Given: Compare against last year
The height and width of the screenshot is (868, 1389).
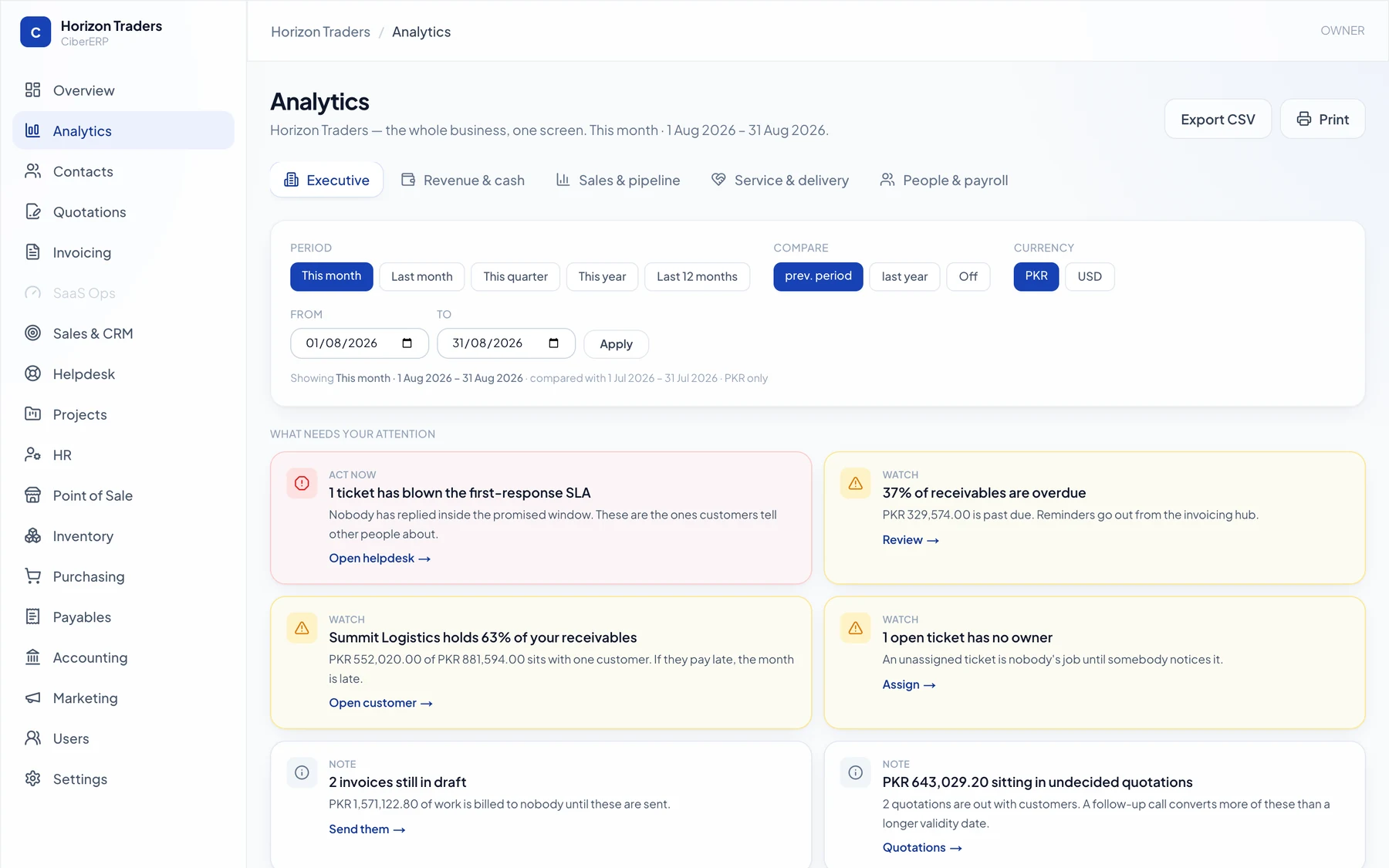Looking at the screenshot, I should (904, 276).
